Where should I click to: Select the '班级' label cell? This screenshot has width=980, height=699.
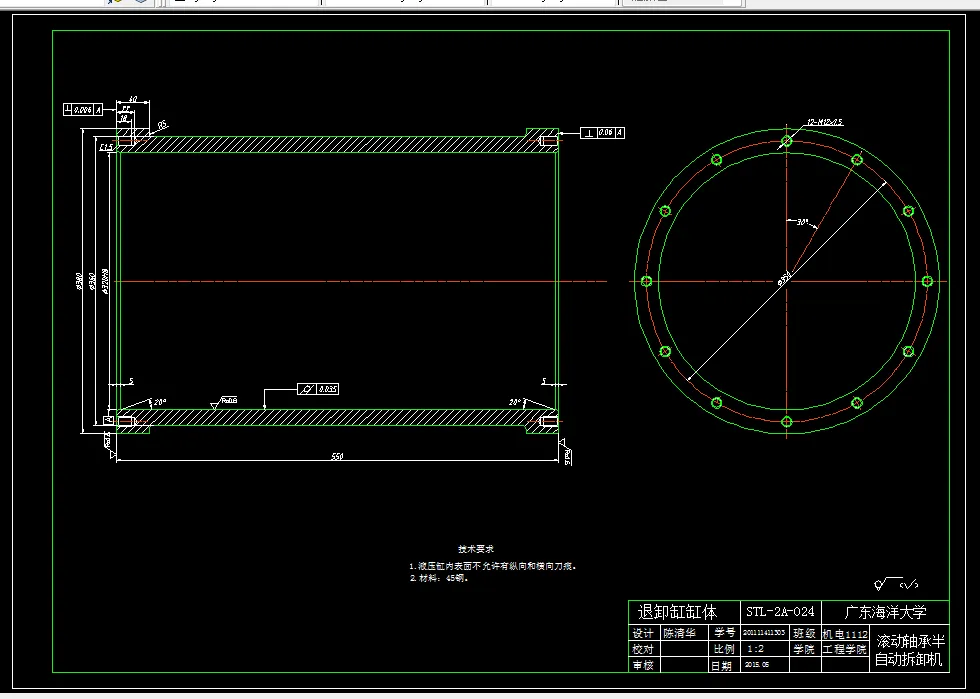coord(804,633)
